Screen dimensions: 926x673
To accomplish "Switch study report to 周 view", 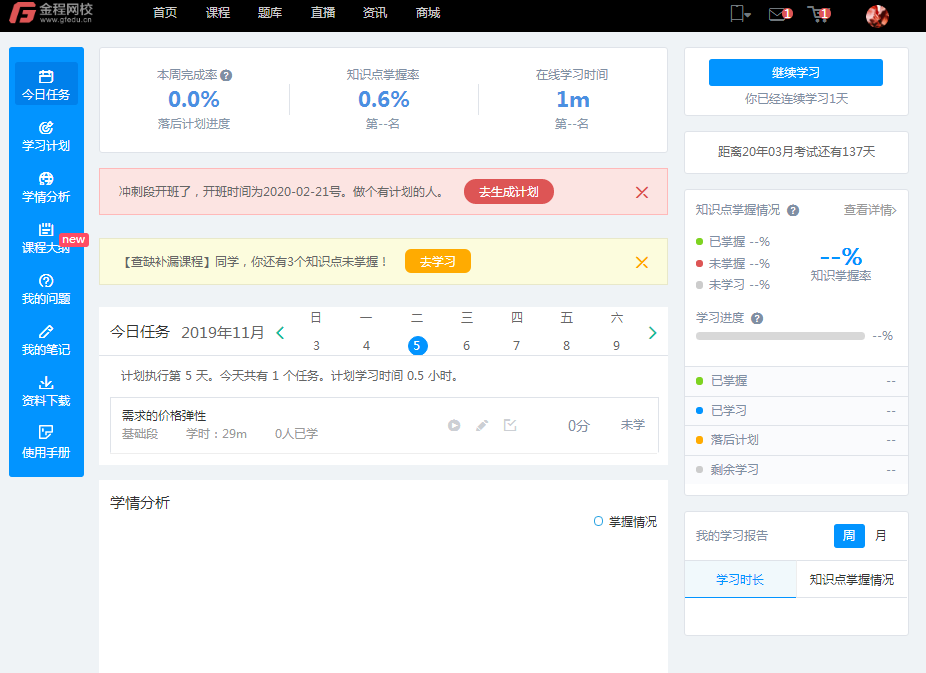I will (849, 536).
